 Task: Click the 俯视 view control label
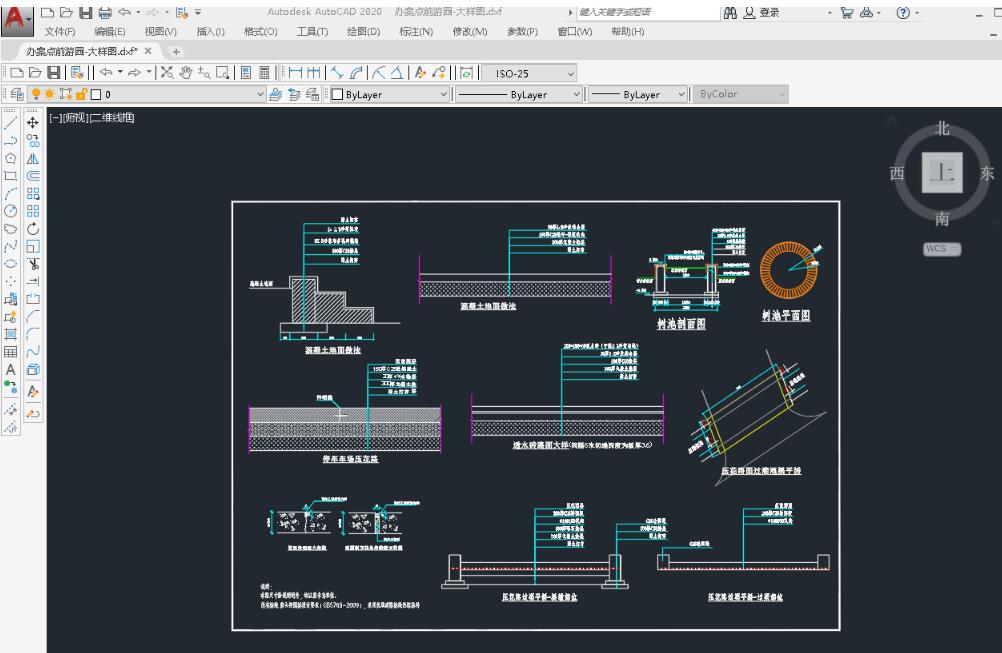[x=75, y=118]
